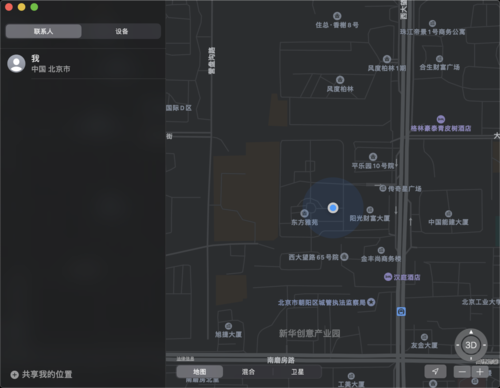Click the 金丰尚商务楼 map marker
The width and height of the screenshot is (500, 388).
(381, 250)
